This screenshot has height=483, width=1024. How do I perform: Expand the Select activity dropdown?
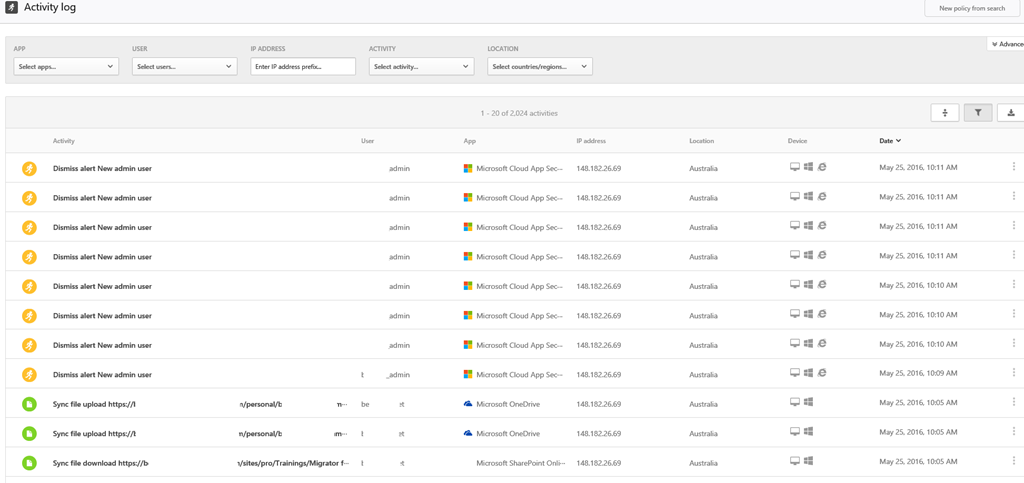421,67
